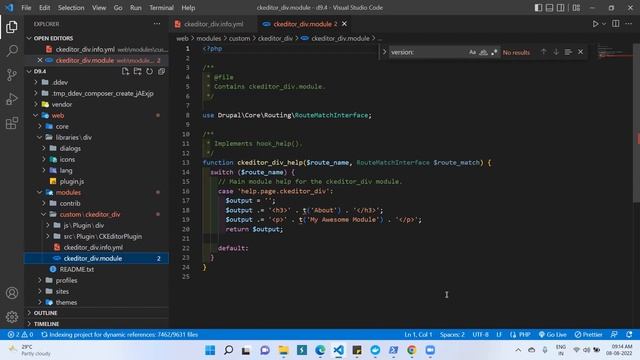The height and width of the screenshot is (360, 640).
Task: Toggle find in selection
Action: (x=568, y=52)
